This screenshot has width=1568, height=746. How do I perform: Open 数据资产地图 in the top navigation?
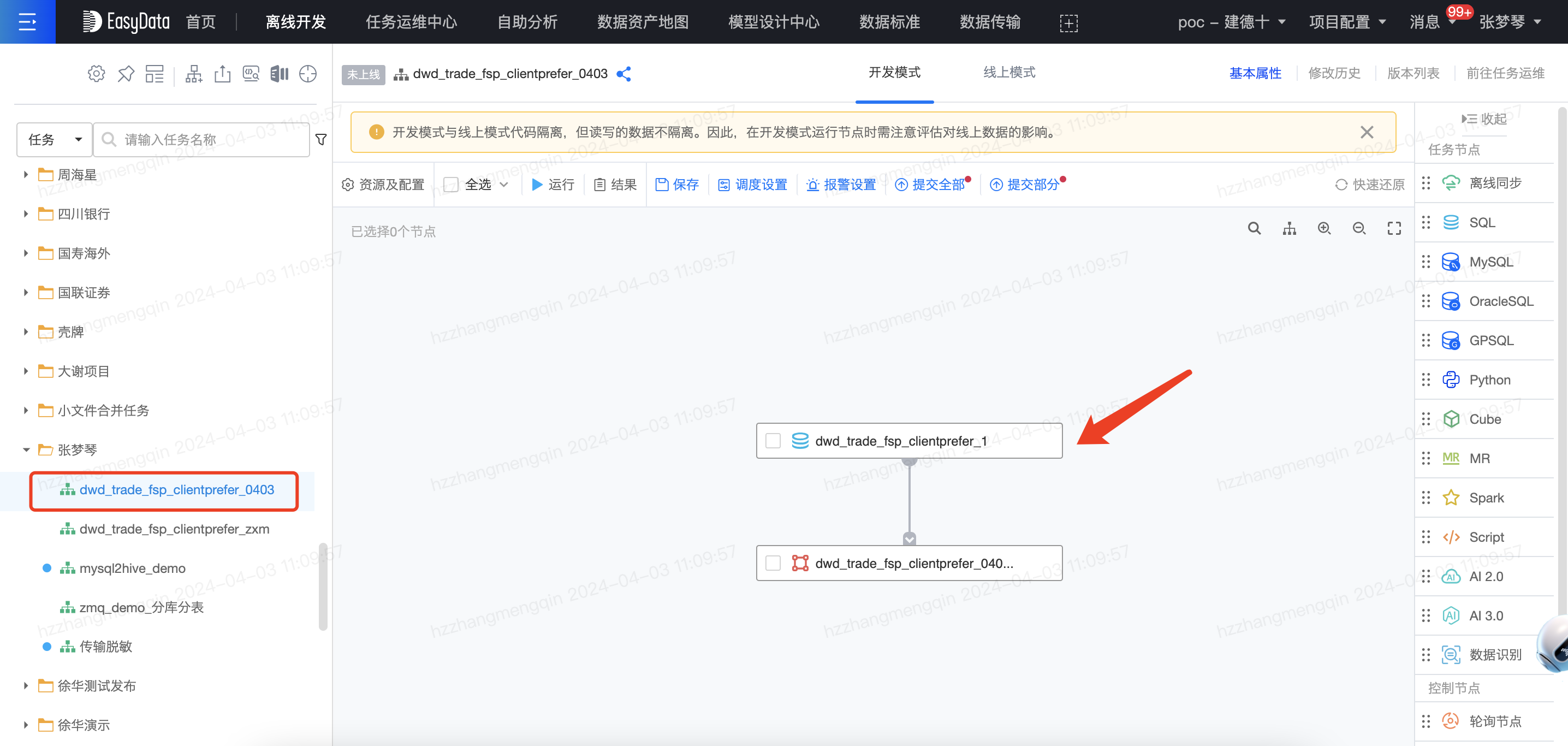(x=643, y=22)
